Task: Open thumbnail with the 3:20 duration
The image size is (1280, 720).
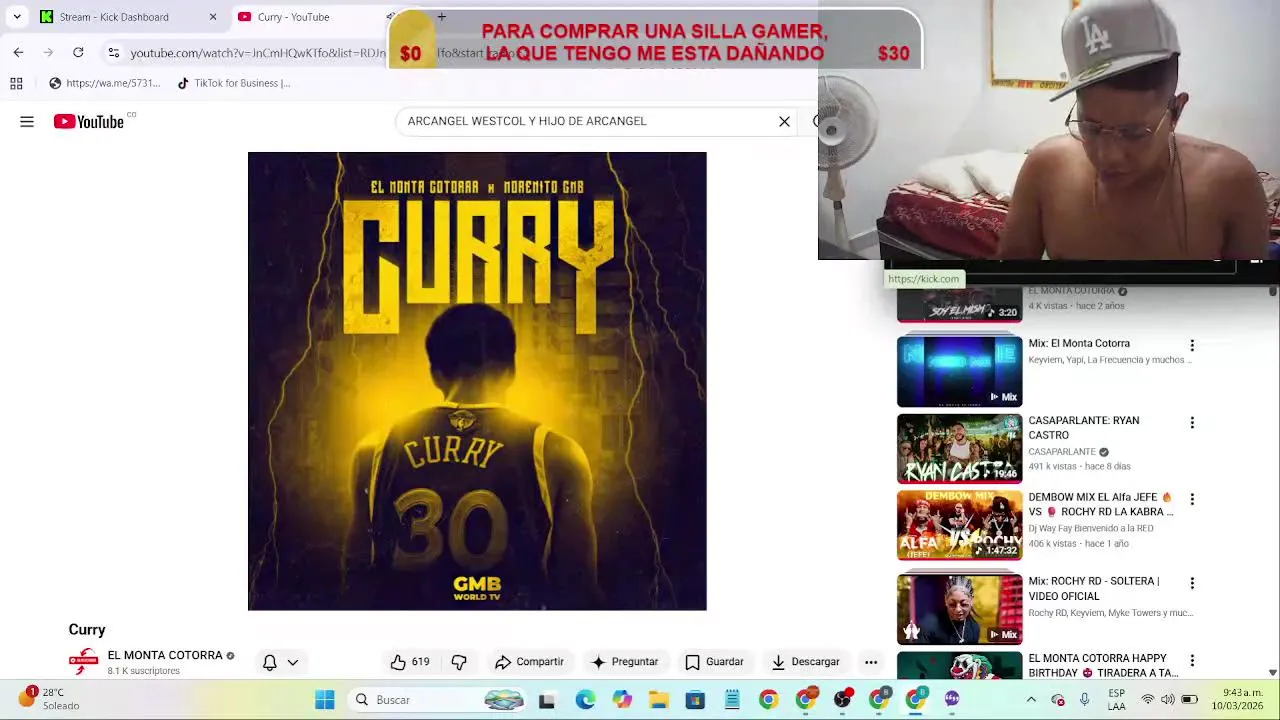Action: (959, 305)
